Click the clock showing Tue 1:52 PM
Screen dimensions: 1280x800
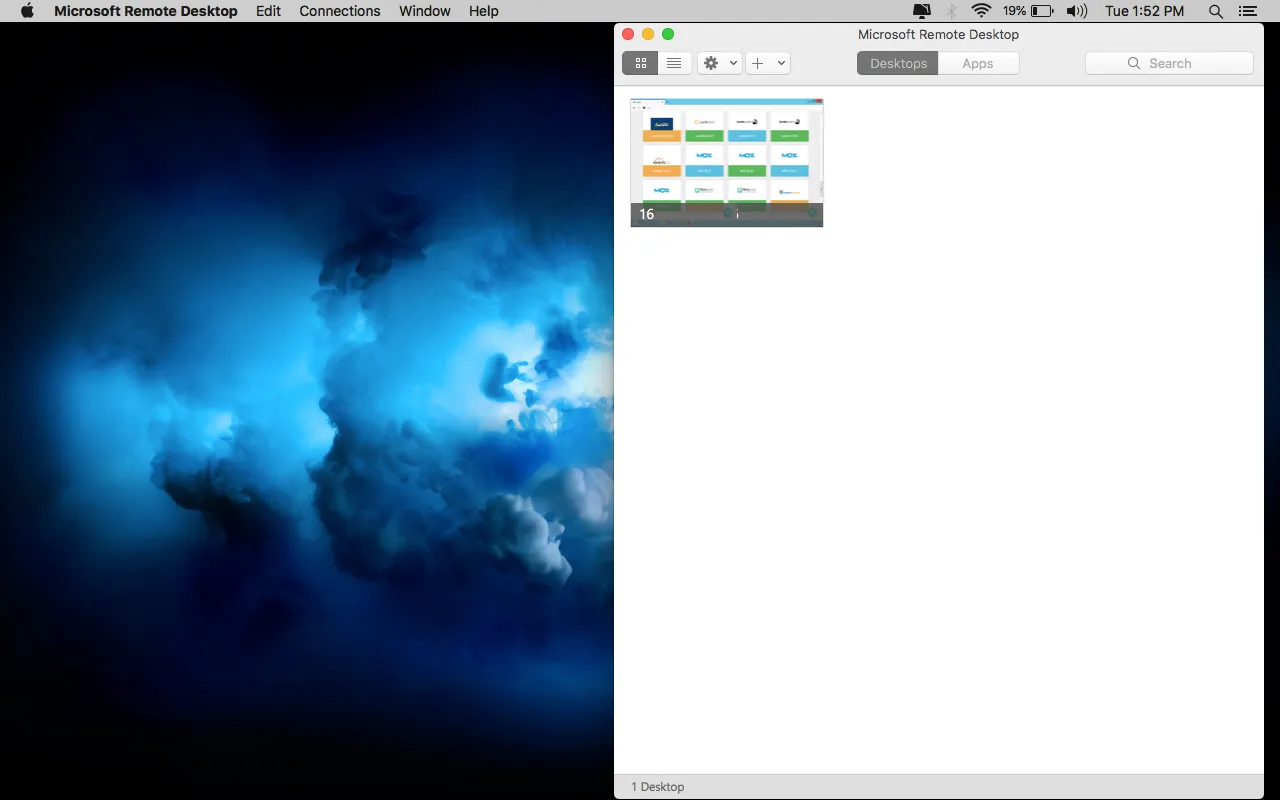click(x=1145, y=11)
